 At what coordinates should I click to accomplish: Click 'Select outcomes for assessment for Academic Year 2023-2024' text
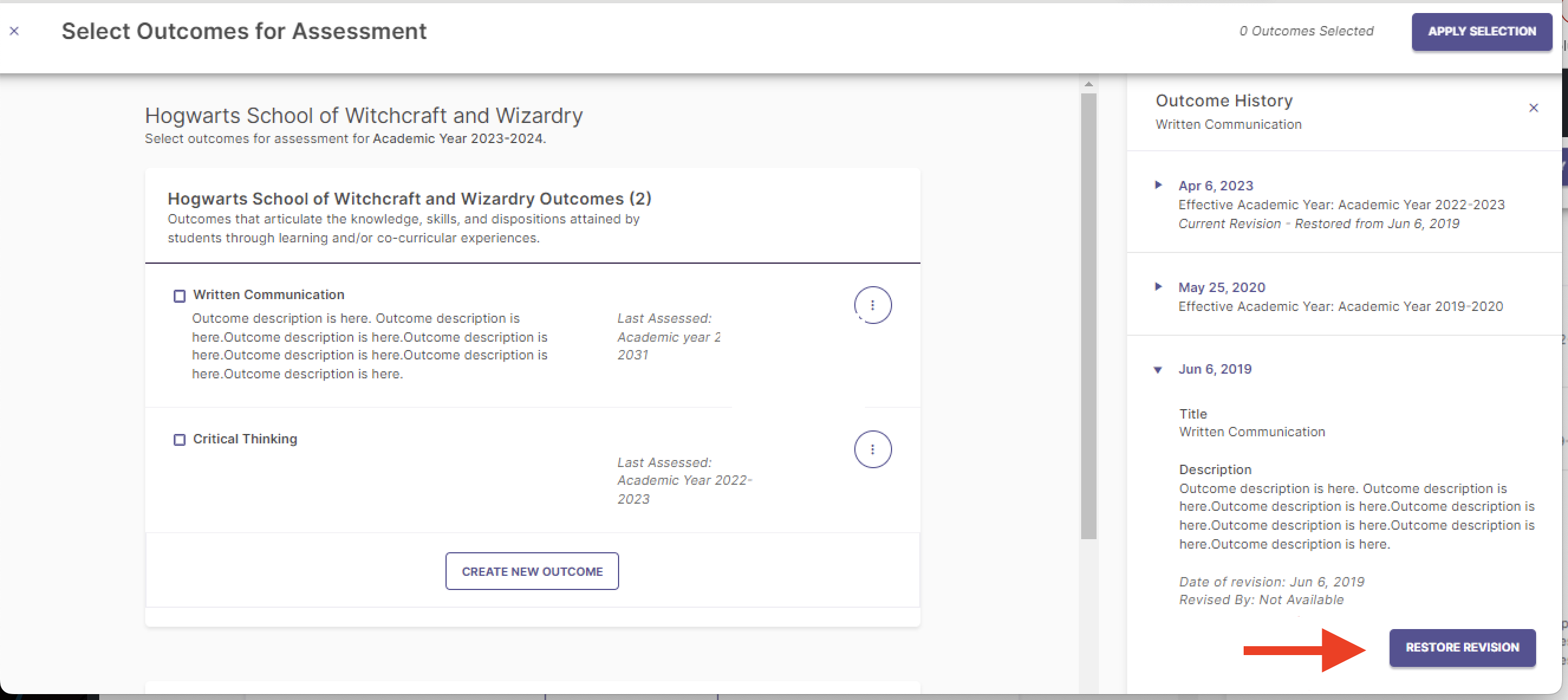[345, 139]
